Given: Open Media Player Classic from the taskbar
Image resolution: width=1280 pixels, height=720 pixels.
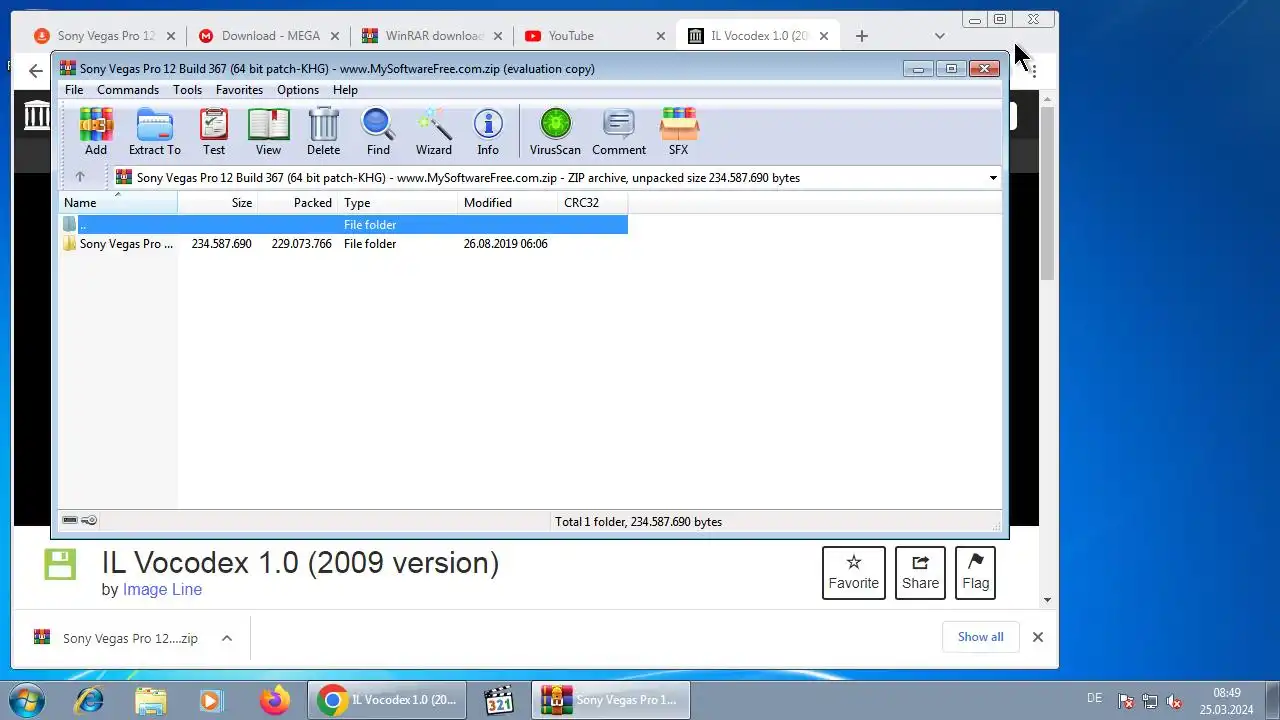Looking at the screenshot, I should click(x=498, y=700).
